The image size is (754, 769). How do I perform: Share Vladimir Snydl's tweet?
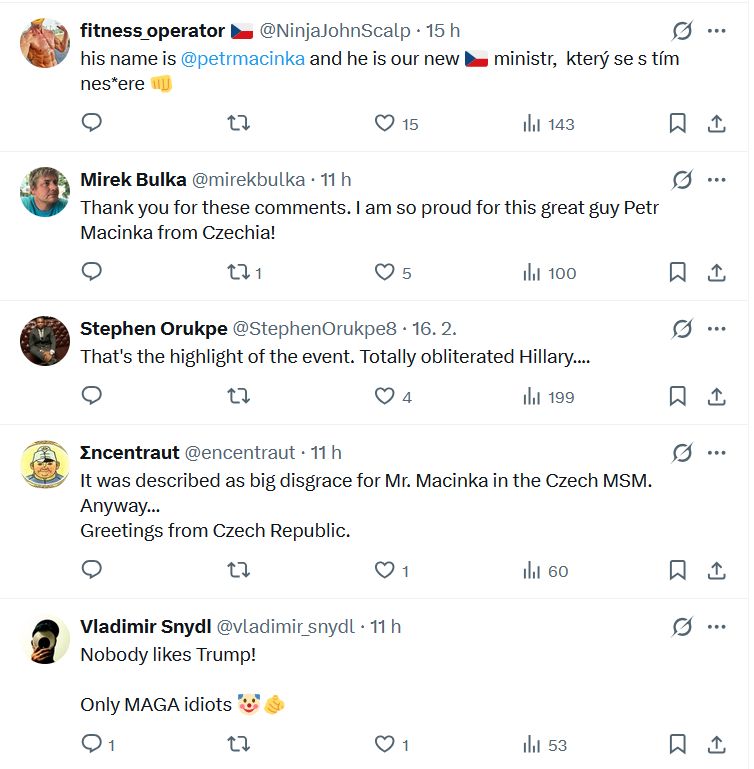(716, 744)
